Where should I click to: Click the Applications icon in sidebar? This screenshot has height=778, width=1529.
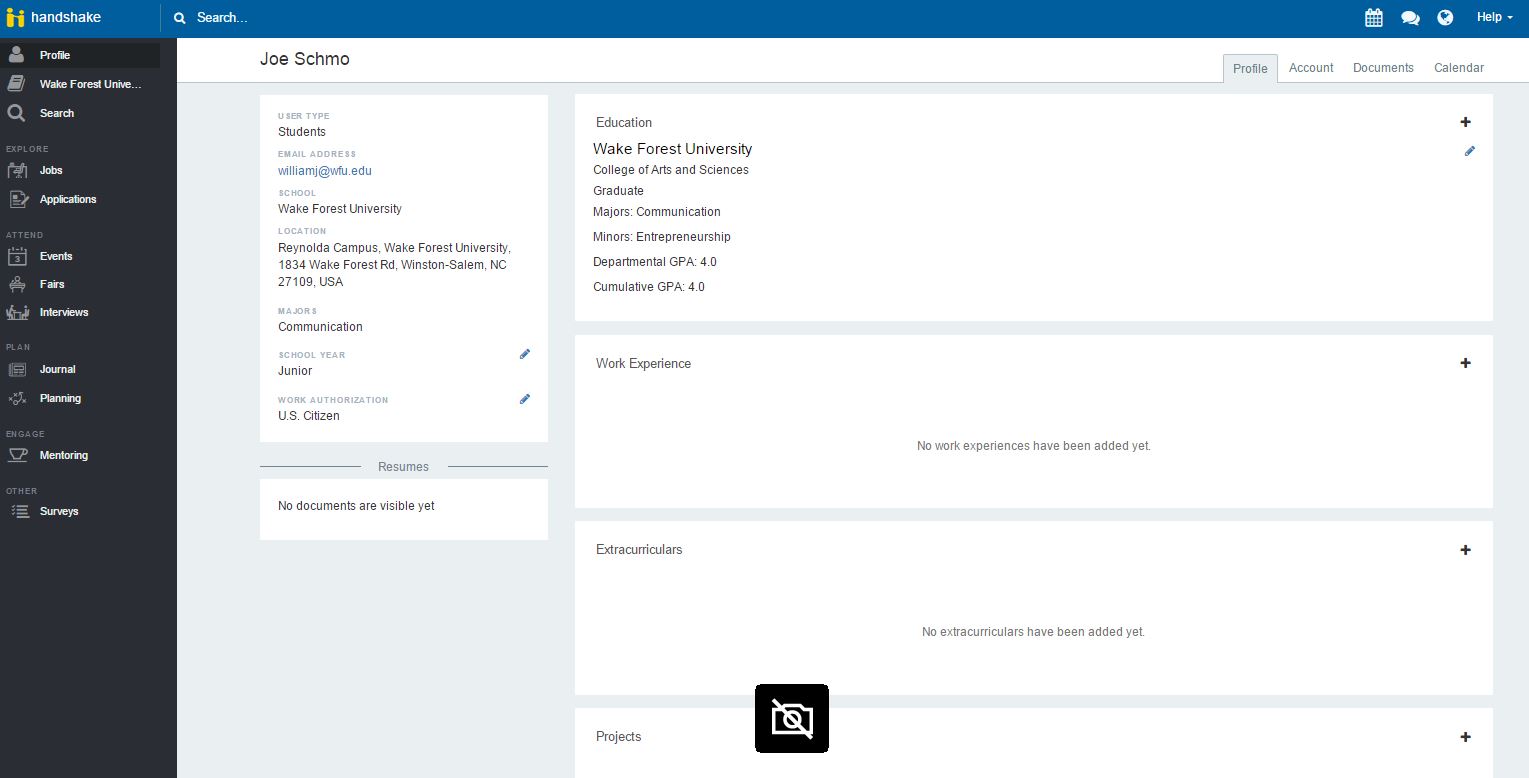coord(18,199)
